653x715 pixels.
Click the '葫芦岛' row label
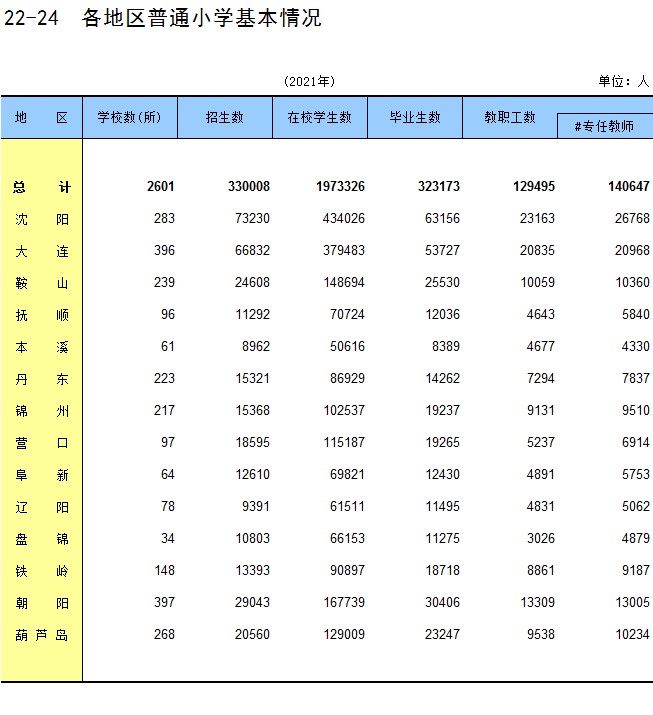41,635
